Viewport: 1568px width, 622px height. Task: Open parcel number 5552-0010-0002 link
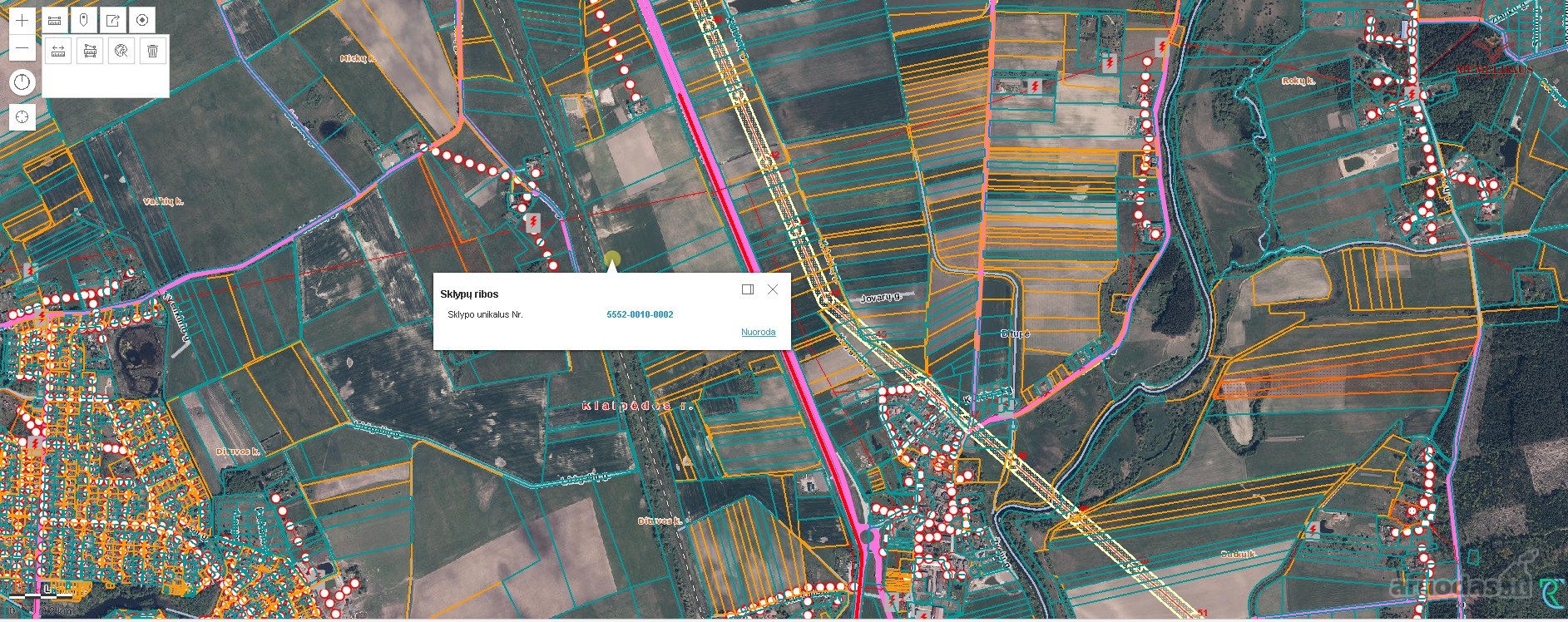pos(640,314)
